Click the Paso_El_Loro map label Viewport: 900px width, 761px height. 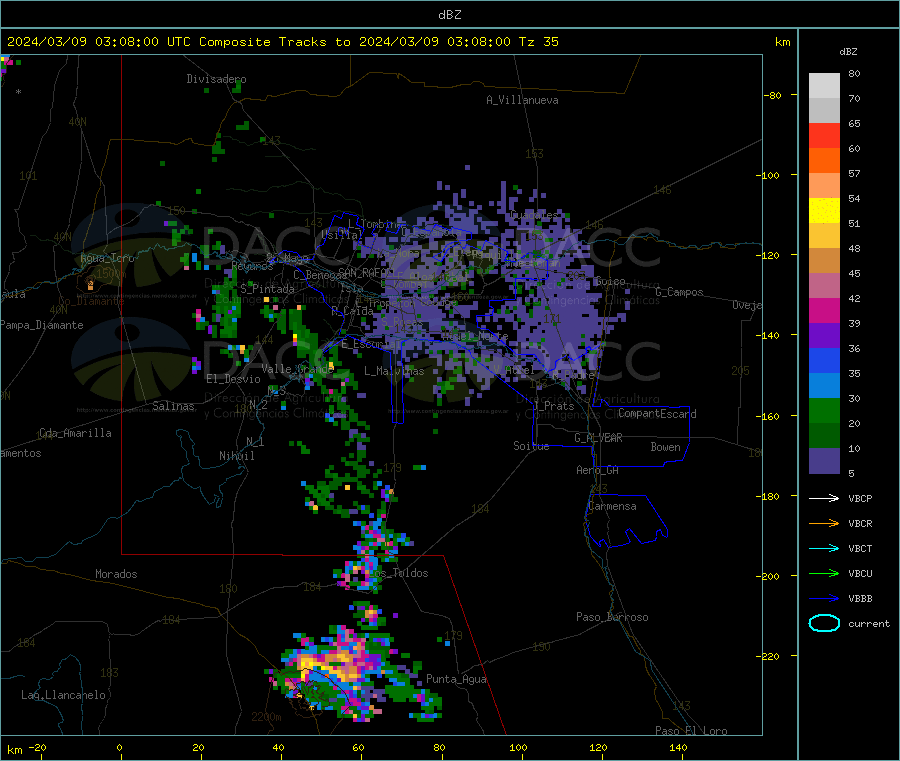tap(691, 731)
